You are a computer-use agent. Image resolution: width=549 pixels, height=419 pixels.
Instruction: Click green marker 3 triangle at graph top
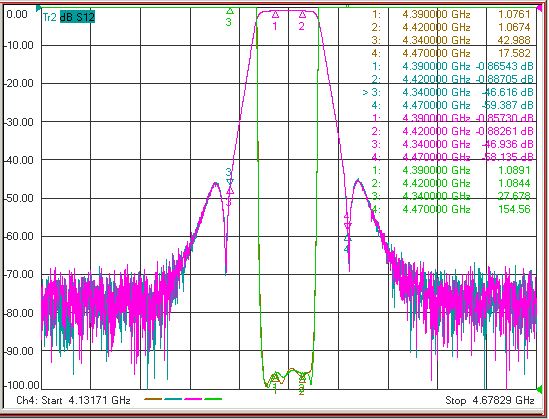click(x=230, y=11)
